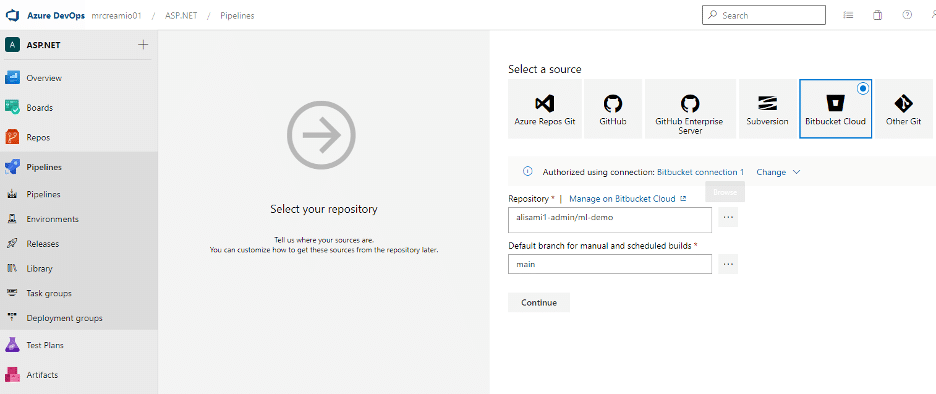Open the Boards icon in sidebar
Screen dimensions: 936x394
tap(13, 107)
